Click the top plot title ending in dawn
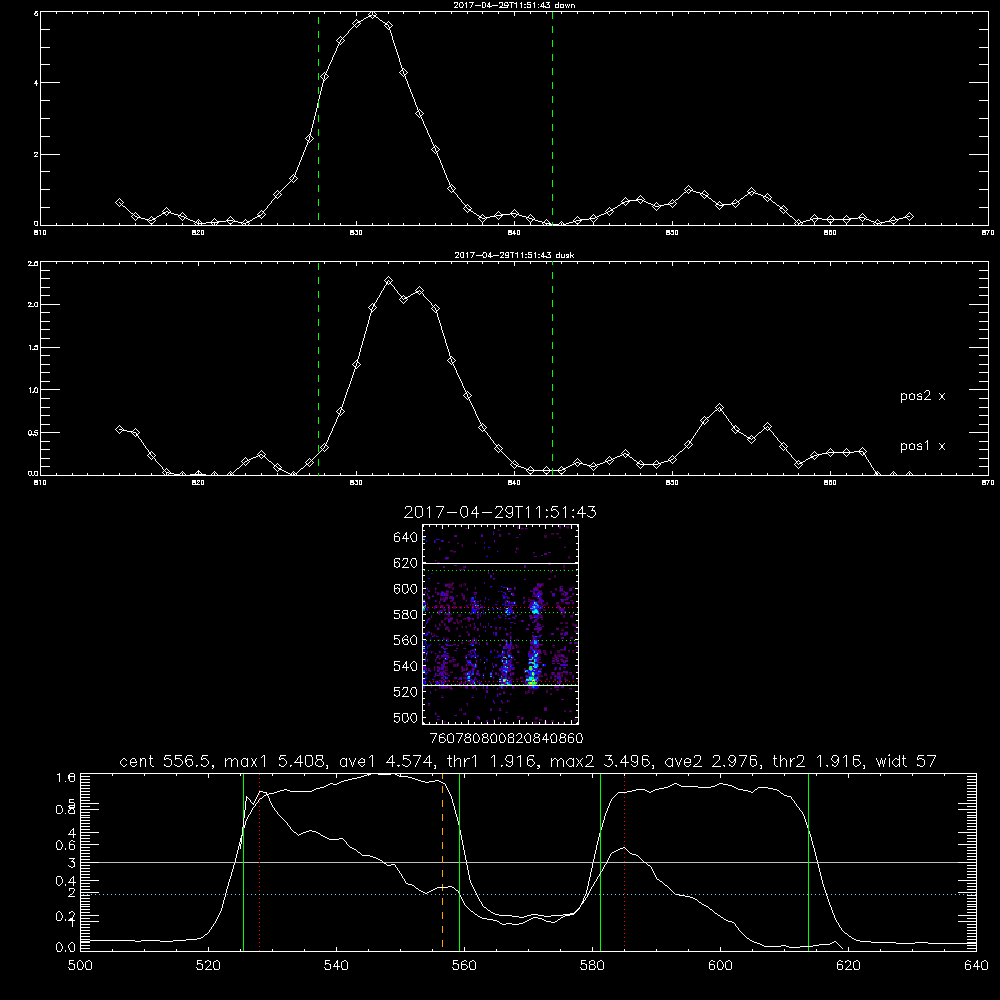Screen dimensions: 1000x1000 tap(514, 5)
